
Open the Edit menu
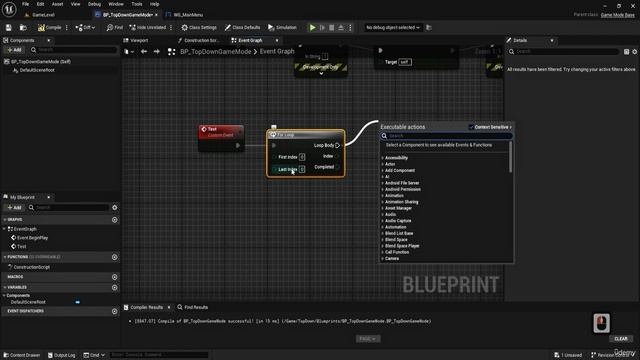(40, 4)
